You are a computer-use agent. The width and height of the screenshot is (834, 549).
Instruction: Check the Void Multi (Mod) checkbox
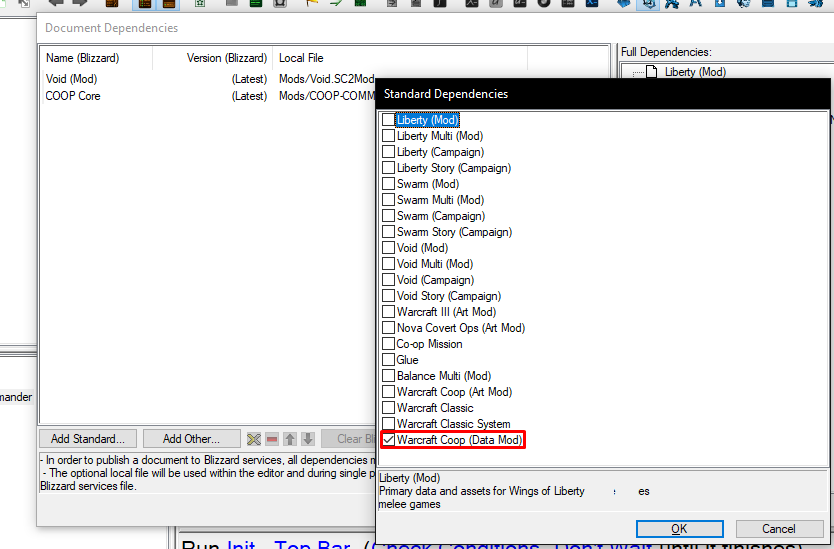click(388, 264)
